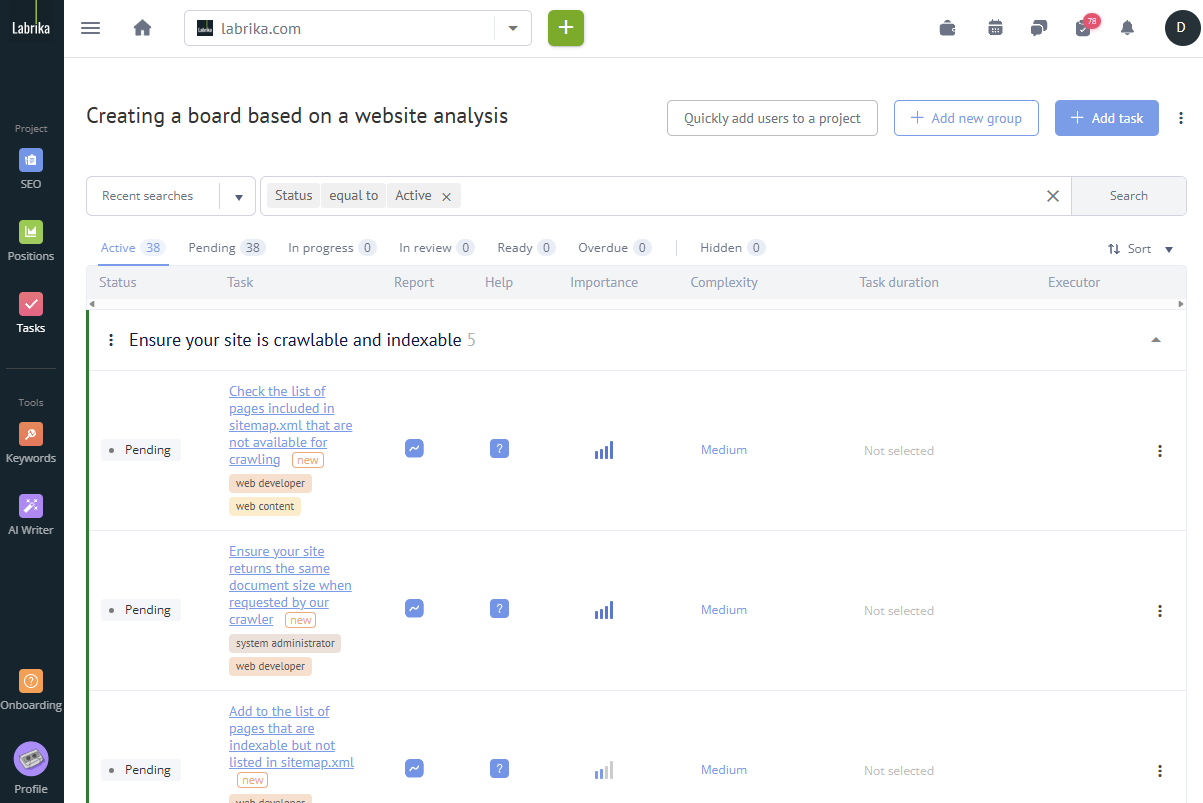Open AI Writer in sidebar
1203x803 pixels.
pyautogui.click(x=31, y=514)
